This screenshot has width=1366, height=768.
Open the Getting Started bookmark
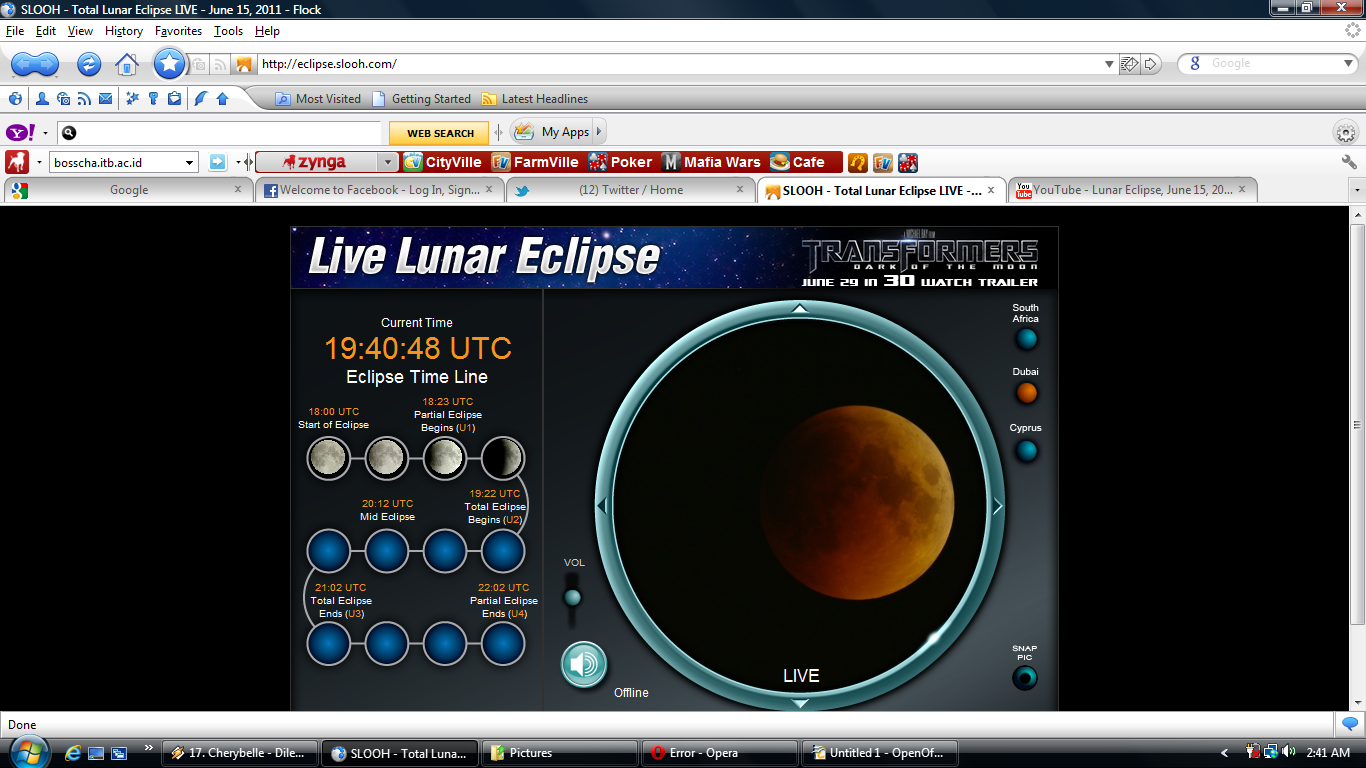point(421,99)
